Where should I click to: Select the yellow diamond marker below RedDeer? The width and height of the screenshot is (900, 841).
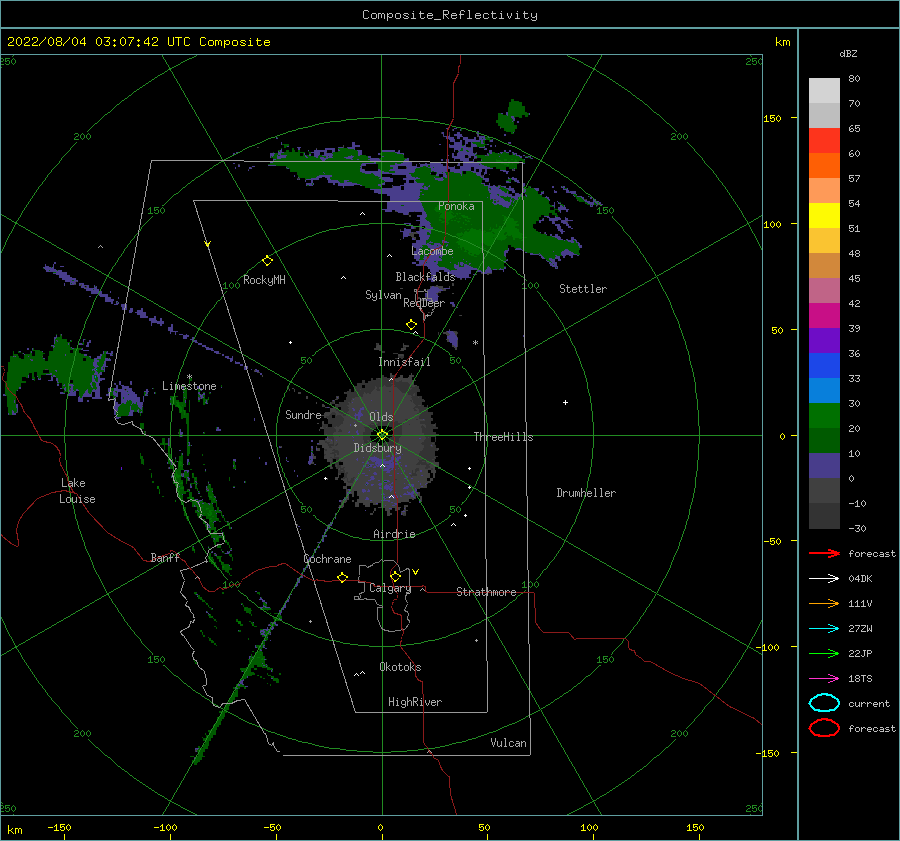tap(412, 325)
